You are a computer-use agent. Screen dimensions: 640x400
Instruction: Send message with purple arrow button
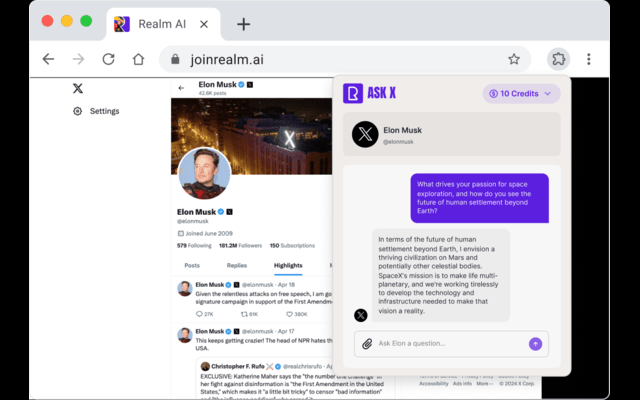click(535, 344)
